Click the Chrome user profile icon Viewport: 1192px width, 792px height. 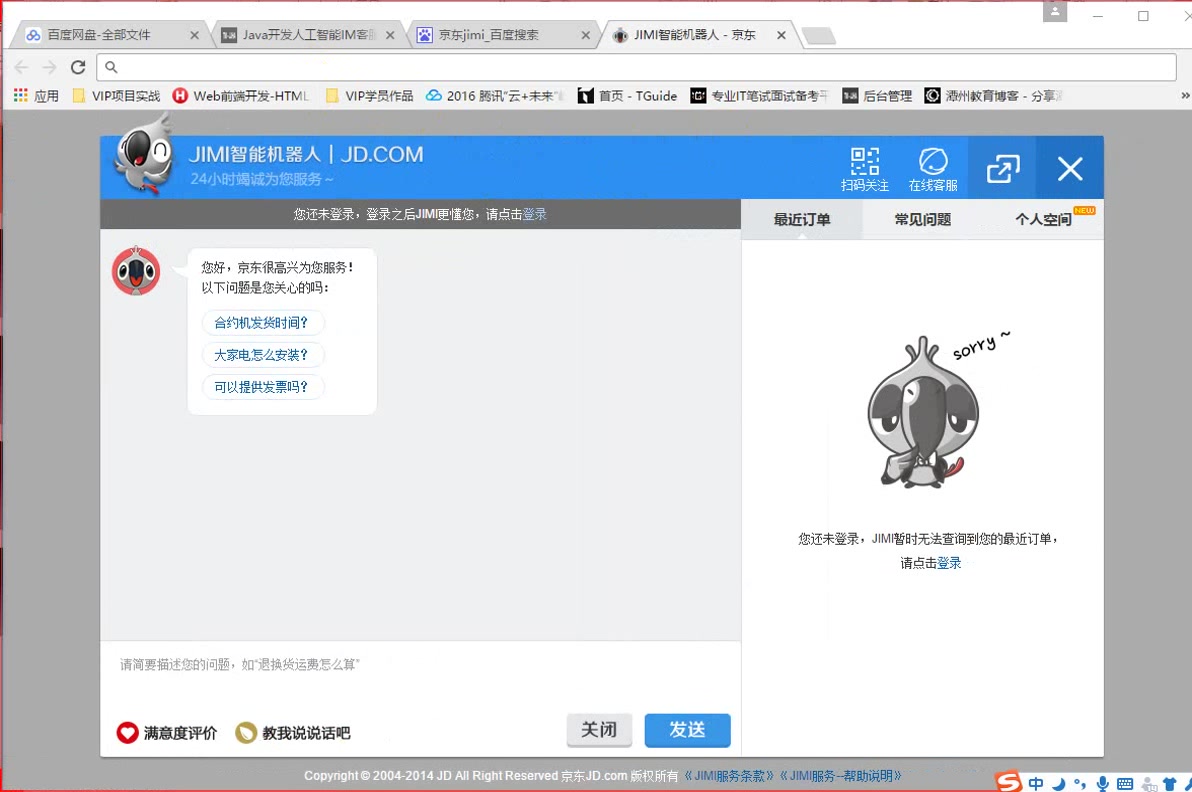click(1054, 11)
